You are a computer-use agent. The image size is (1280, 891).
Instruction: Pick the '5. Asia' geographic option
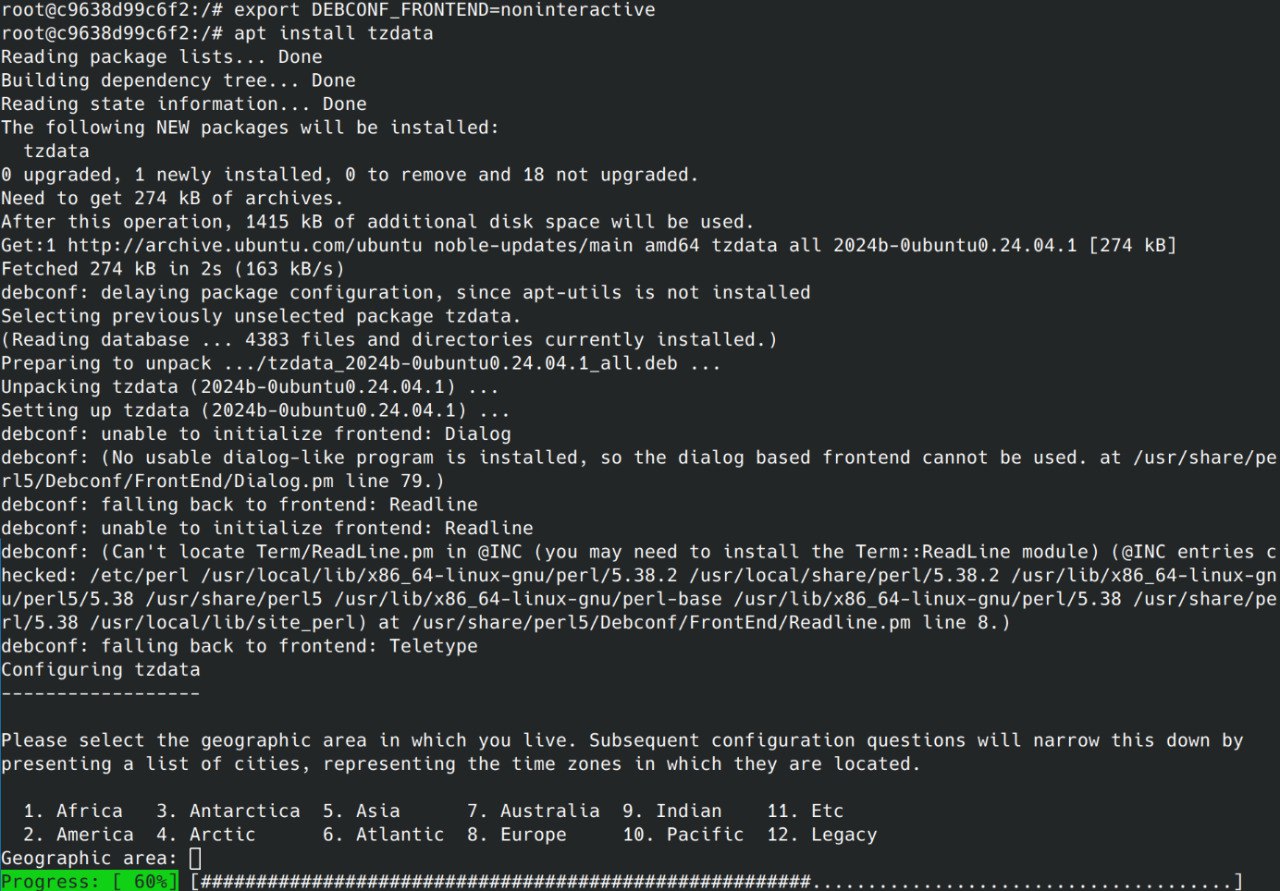(x=361, y=811)
